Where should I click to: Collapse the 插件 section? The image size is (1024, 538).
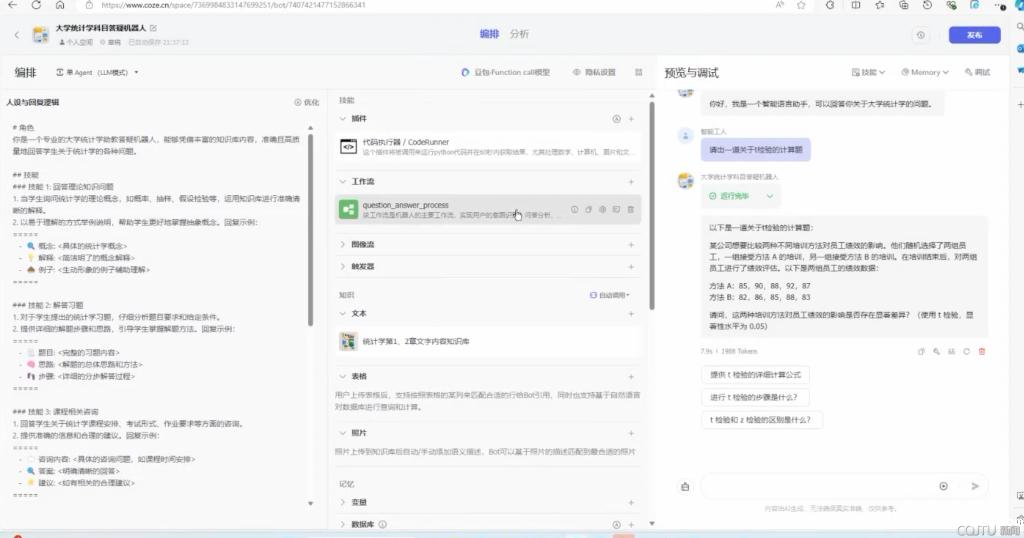tap(343, 119)
